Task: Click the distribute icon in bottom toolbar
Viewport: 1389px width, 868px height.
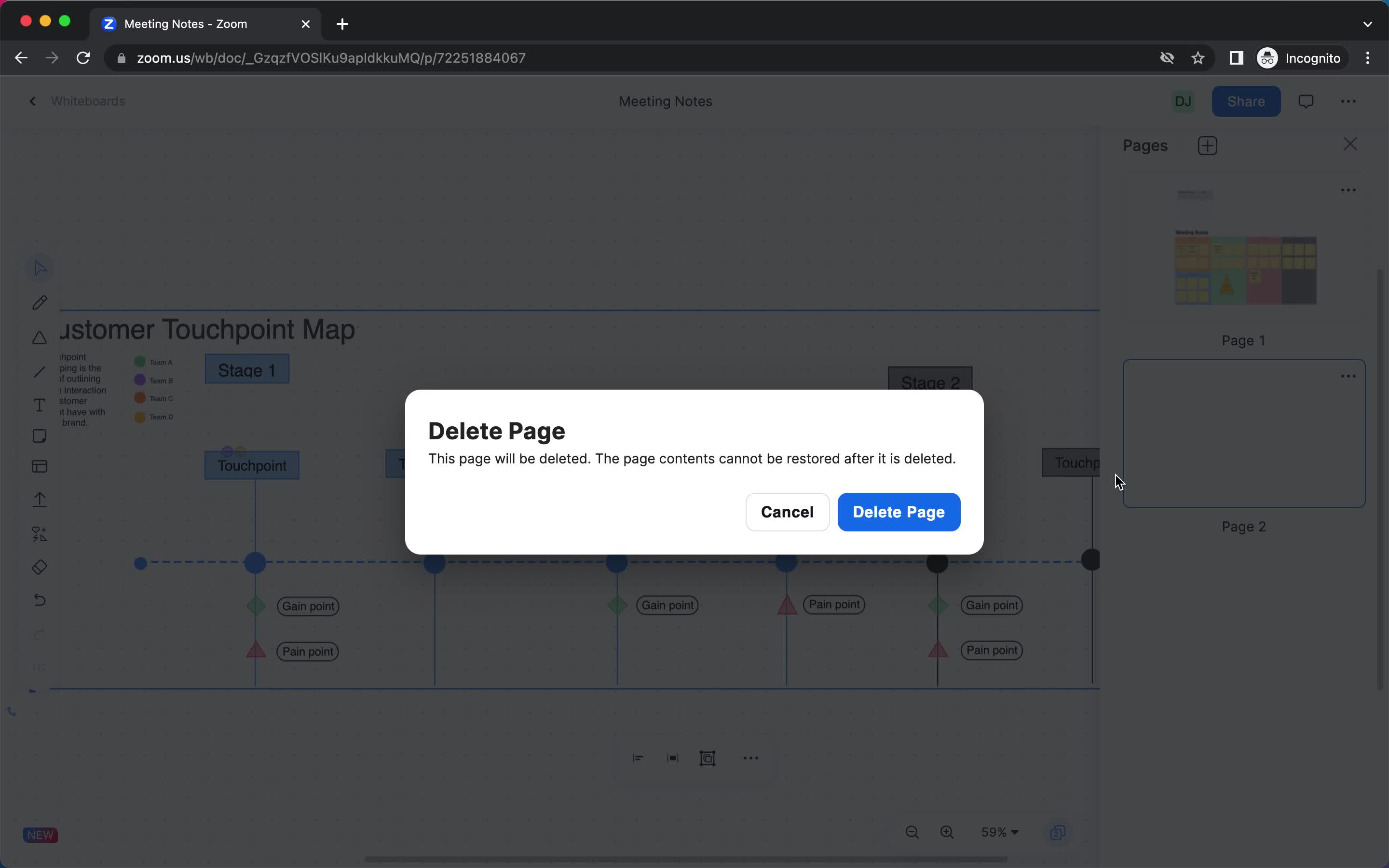Action: tap(673, 759)
